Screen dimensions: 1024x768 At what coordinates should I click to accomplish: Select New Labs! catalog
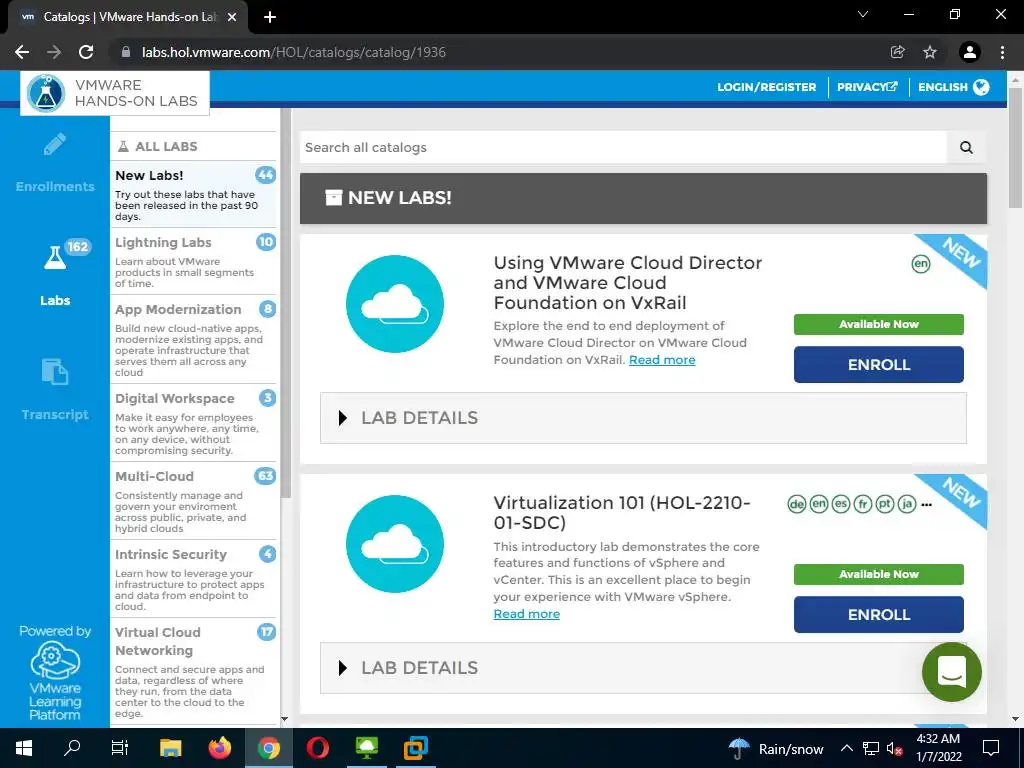coord(195,195)
